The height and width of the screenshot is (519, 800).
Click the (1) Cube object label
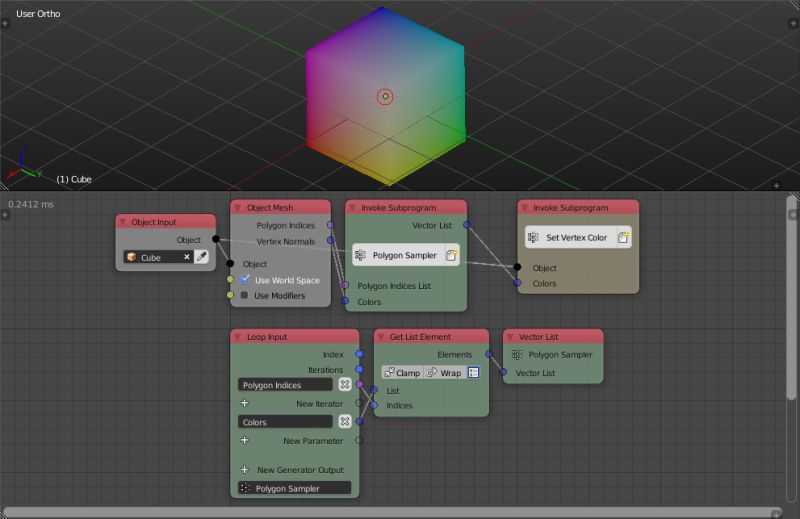click(74, 179)
